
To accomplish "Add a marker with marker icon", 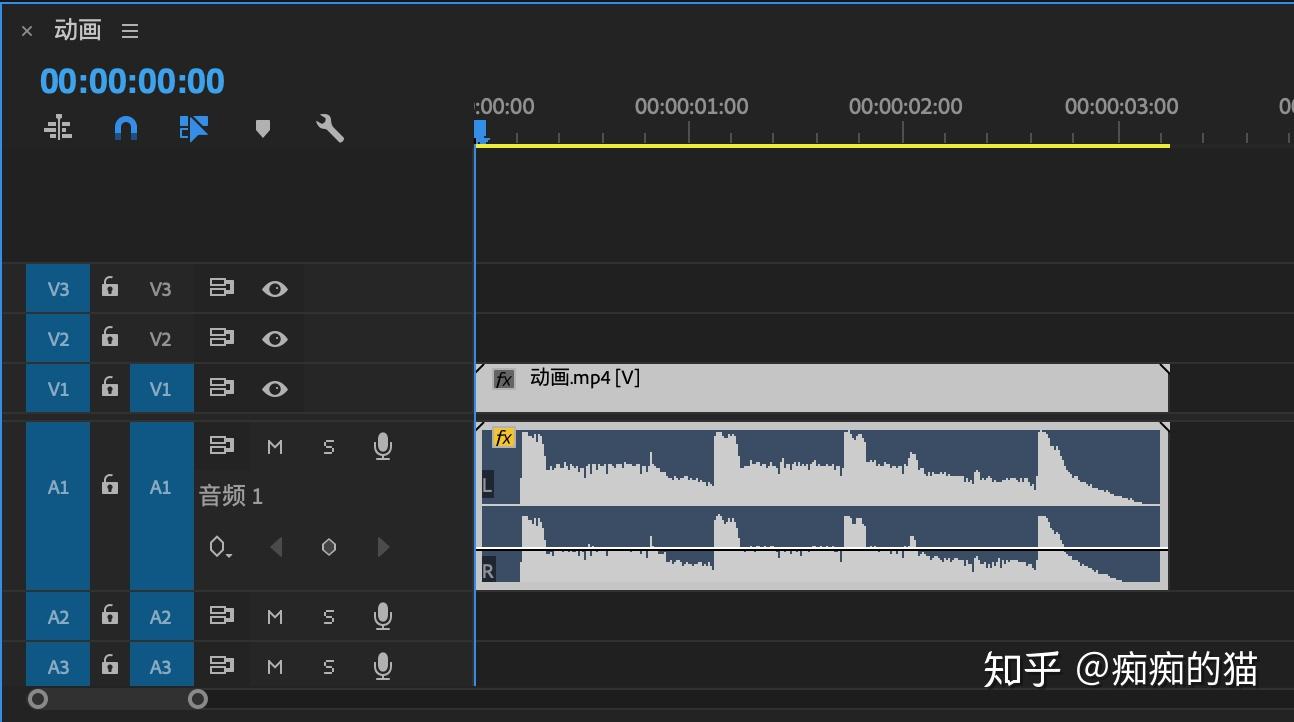I will tap(263, 129).
